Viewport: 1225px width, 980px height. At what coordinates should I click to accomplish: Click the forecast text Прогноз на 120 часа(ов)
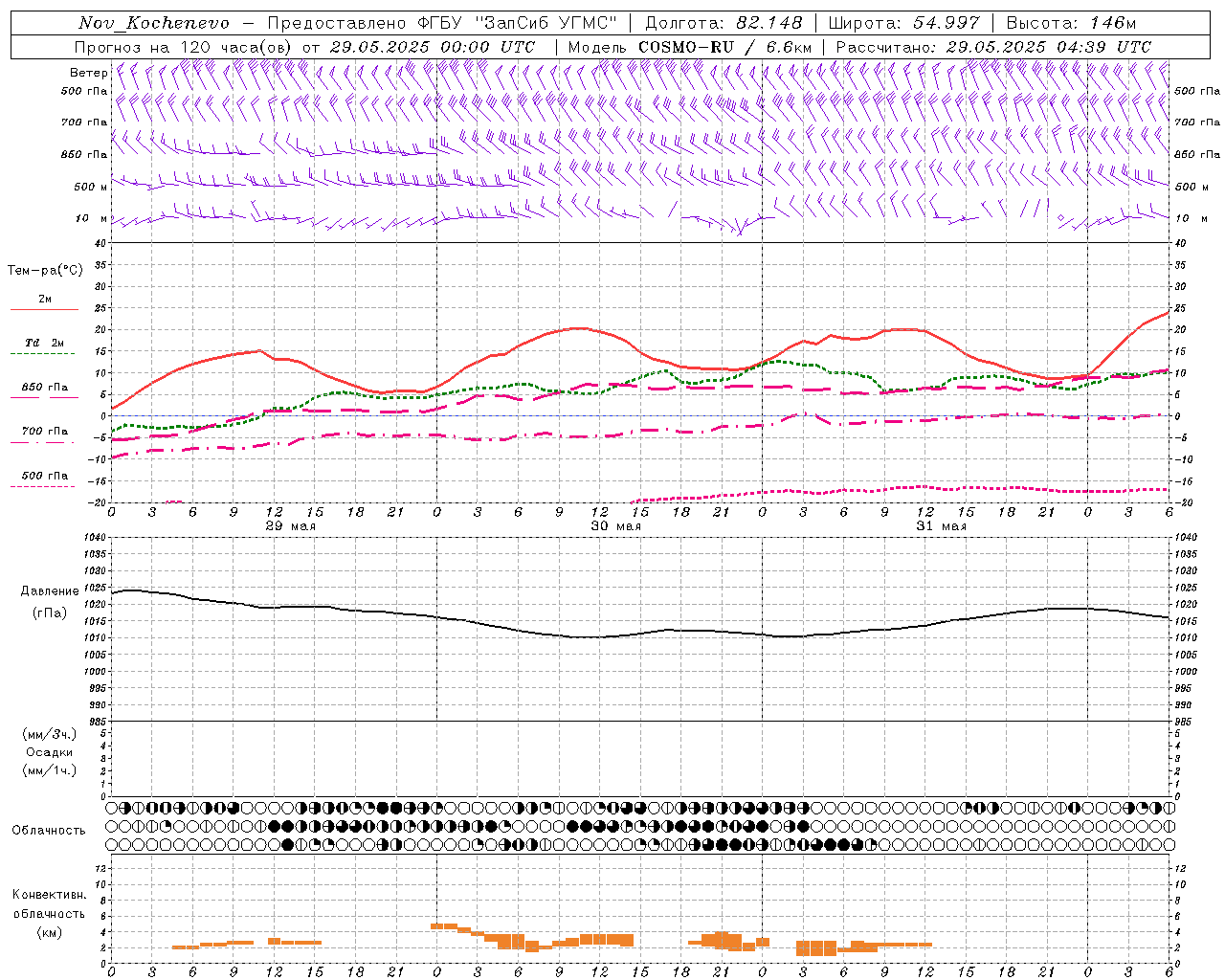pyautogui.click(x=185, y=47)
